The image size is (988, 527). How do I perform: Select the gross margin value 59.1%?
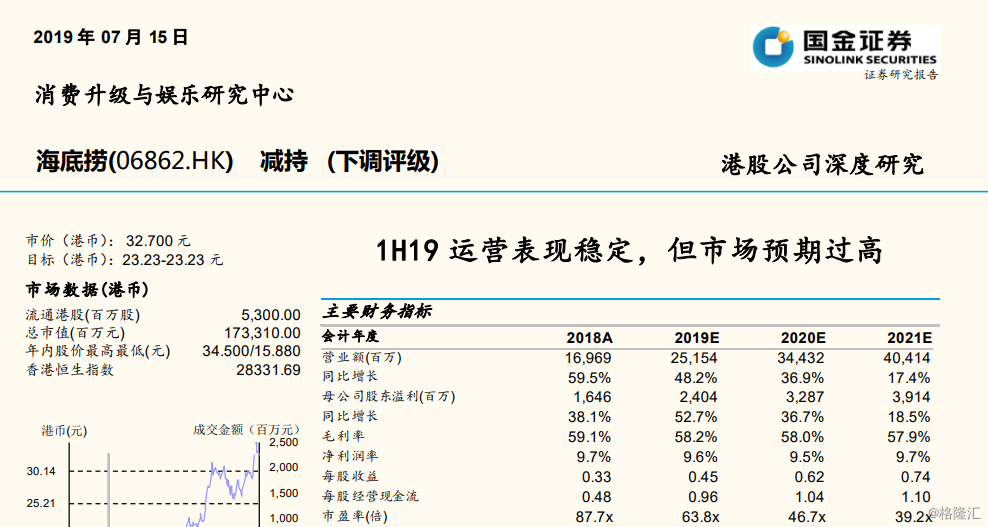[x=590, y=437]
